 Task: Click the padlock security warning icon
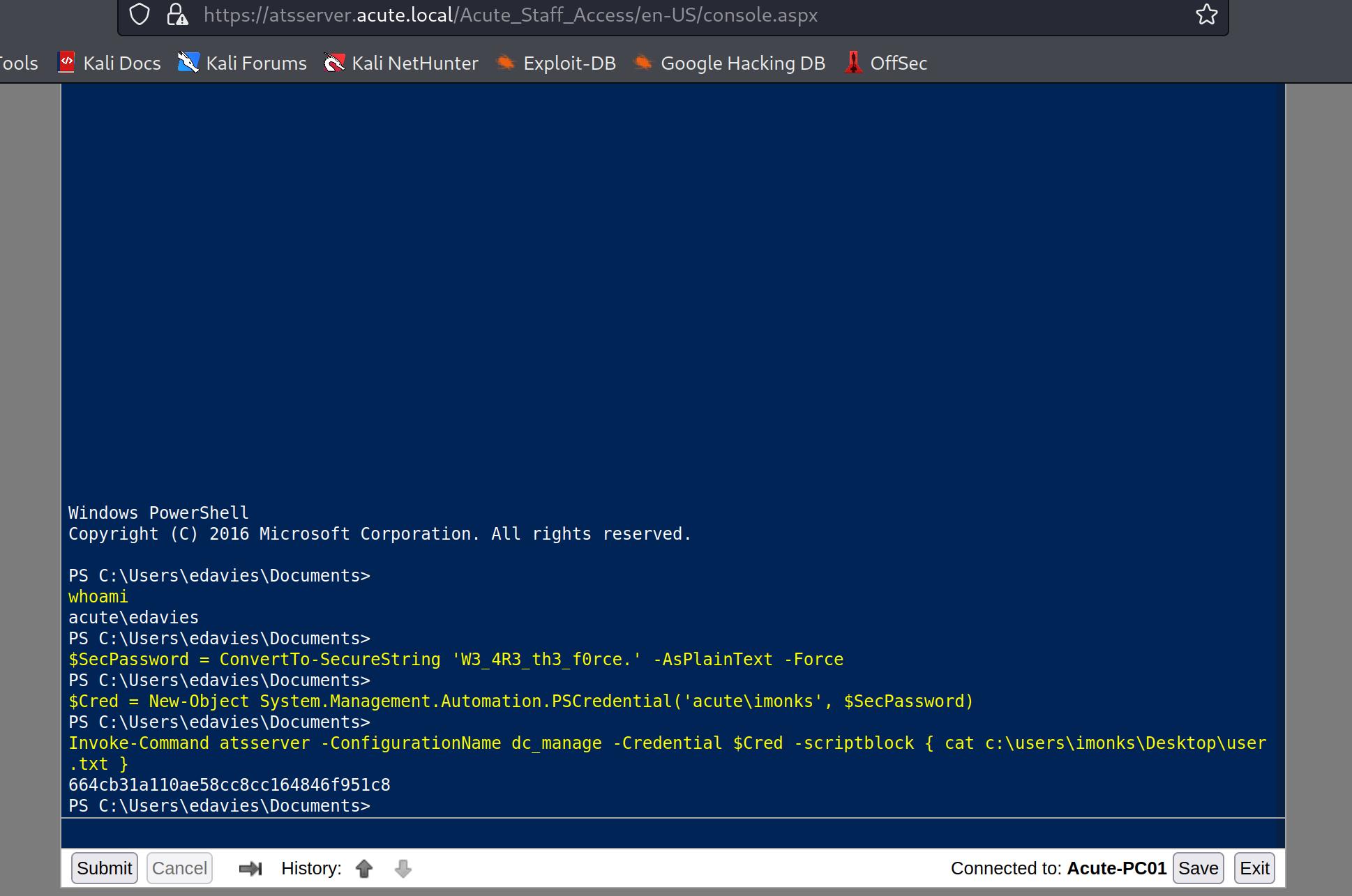point(177,15)
